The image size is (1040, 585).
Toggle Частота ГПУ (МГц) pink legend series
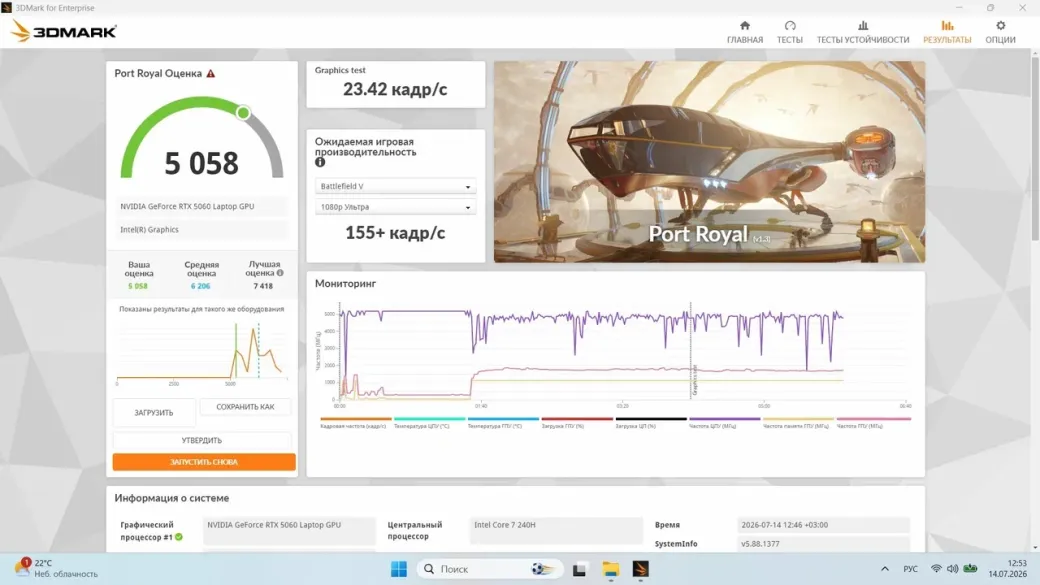click(x=874, y=422)
